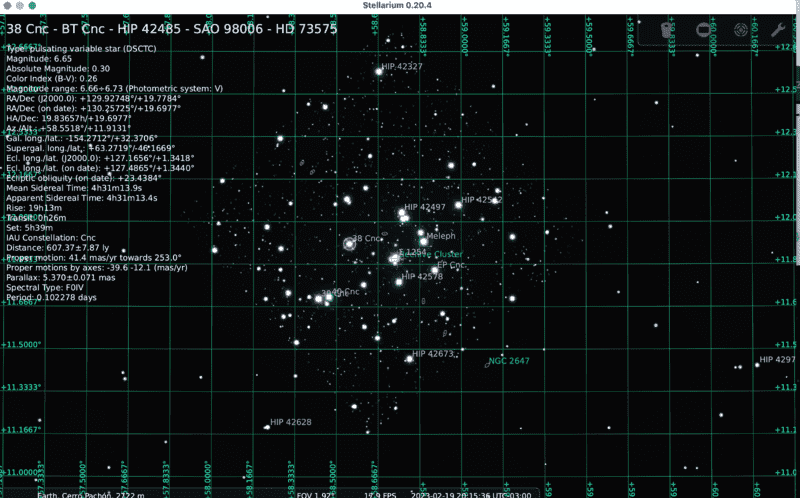Select the star labeled HIP 42497

pos(401,212)
